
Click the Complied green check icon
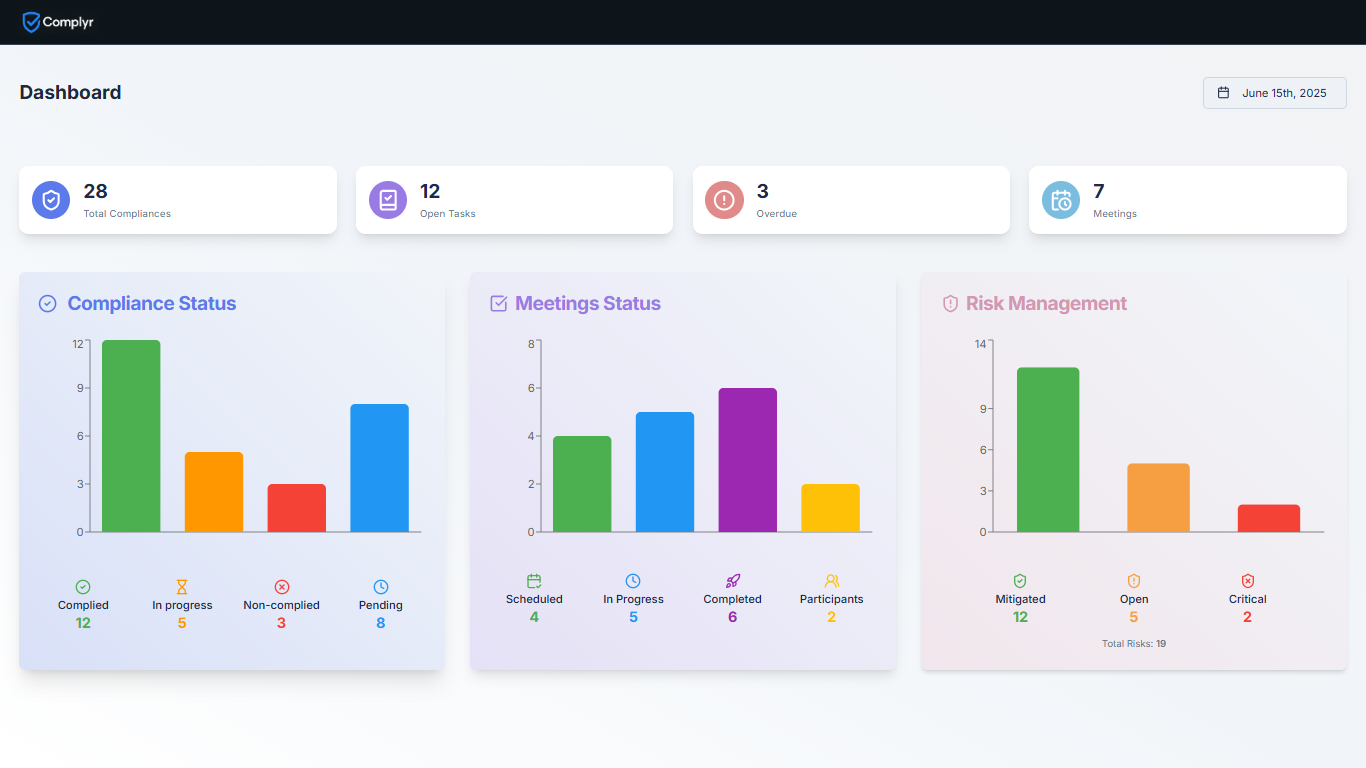pos(83,587)
